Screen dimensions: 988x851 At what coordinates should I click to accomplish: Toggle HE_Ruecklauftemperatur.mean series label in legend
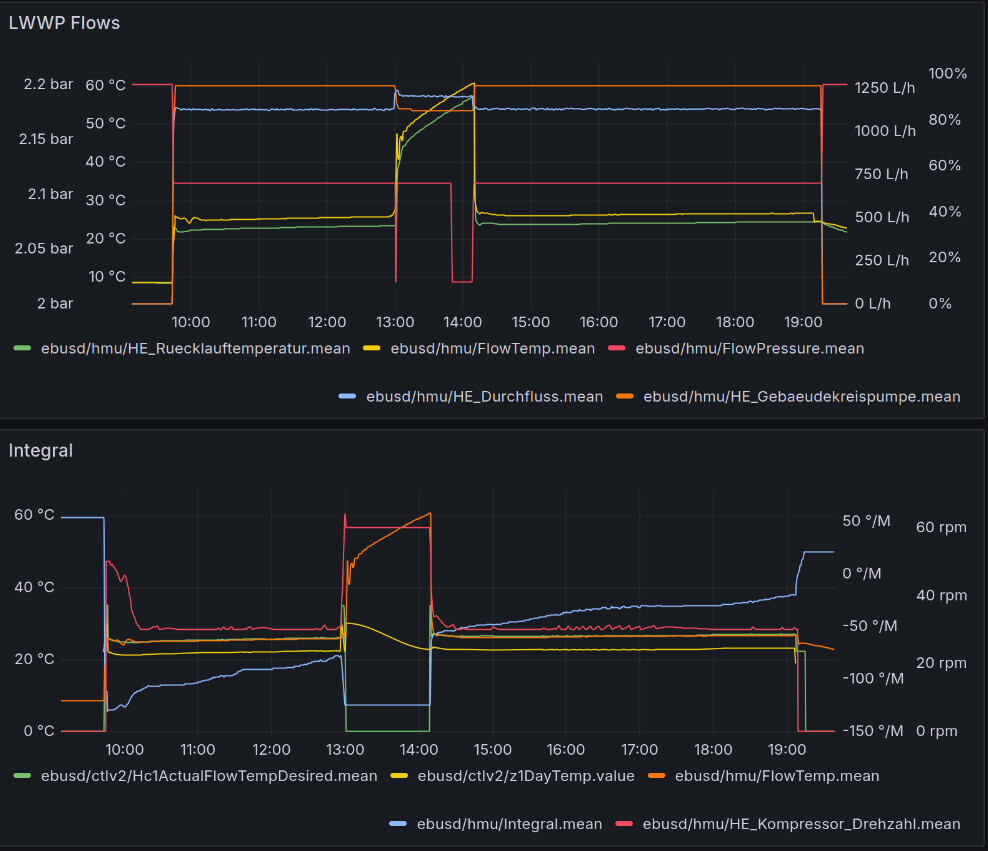coord(195,349)
